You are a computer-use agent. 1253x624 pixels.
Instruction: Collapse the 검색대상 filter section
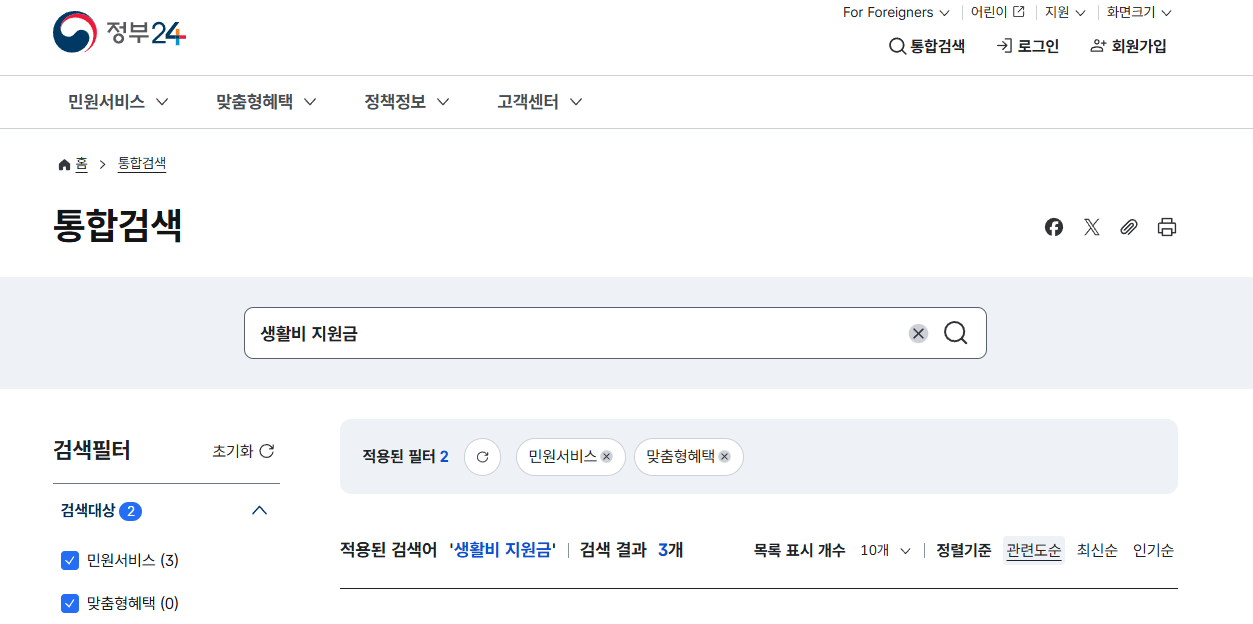[259, 509]
